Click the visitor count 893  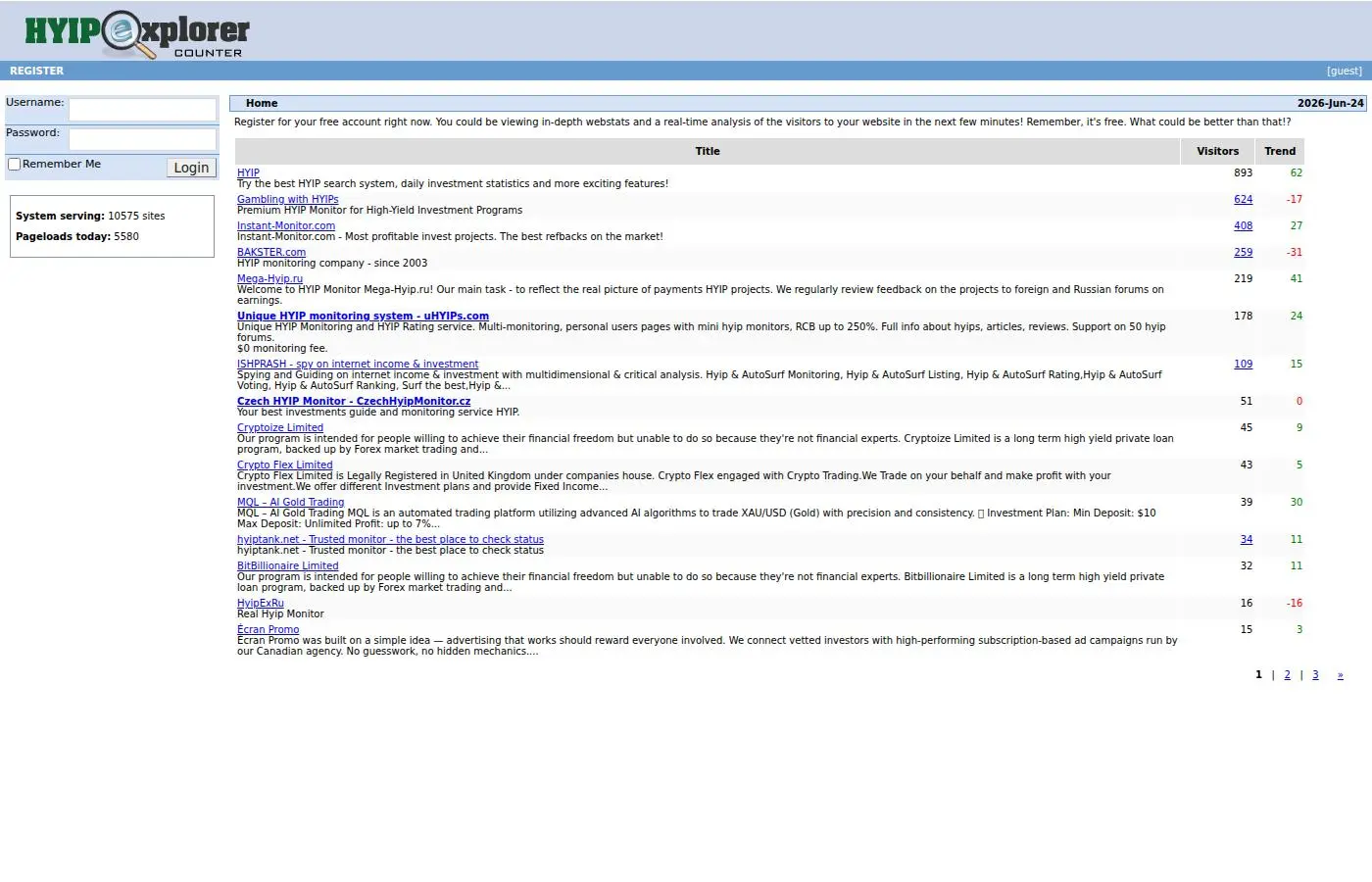click(x=1243, y=172)
